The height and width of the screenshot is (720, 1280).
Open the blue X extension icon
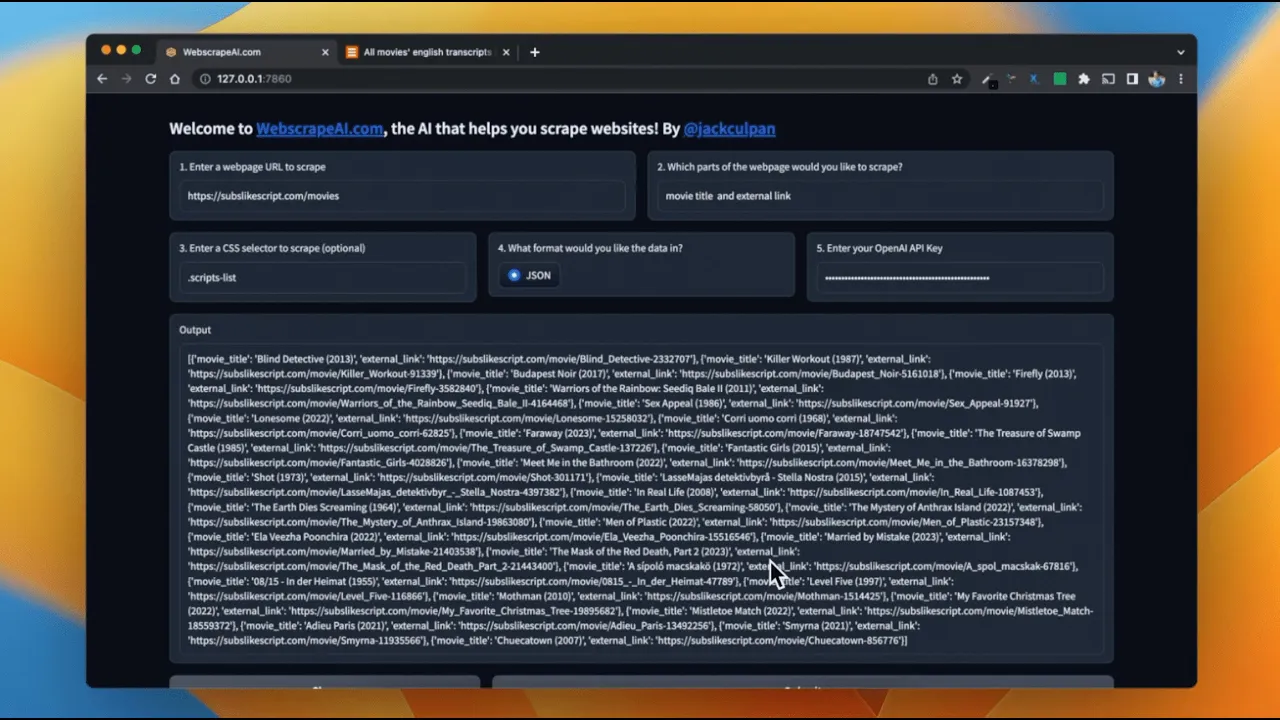[x=1034, y=79]
